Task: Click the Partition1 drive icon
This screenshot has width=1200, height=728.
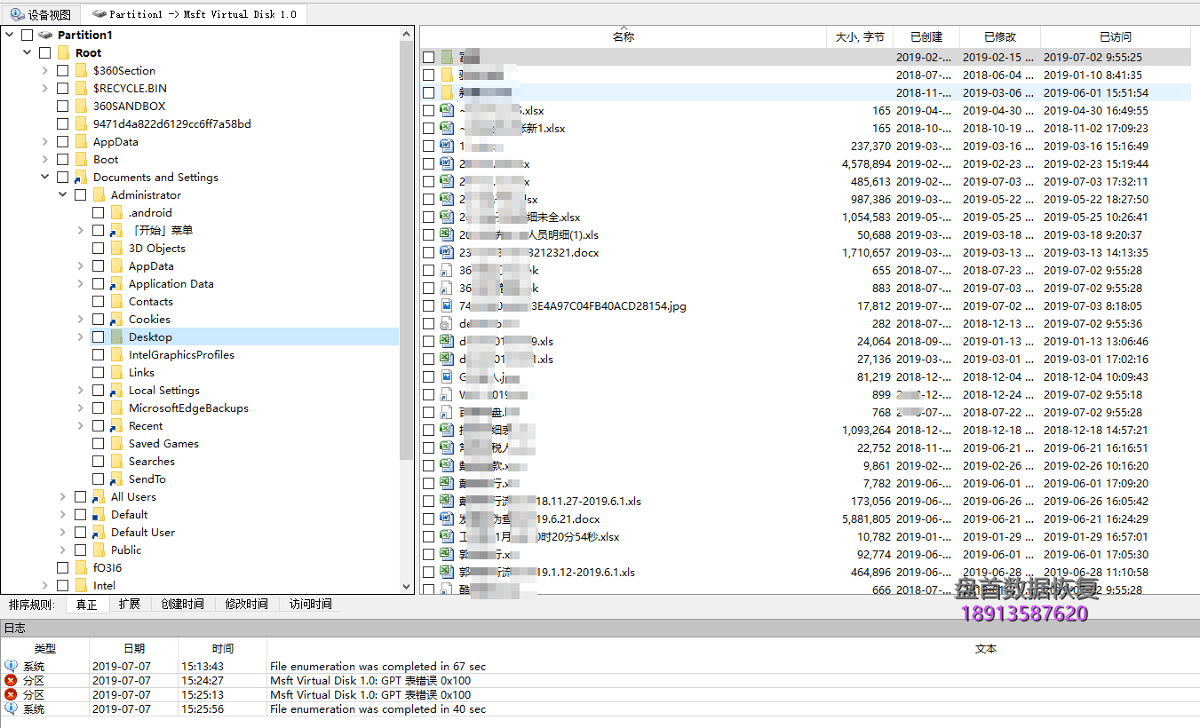Action: tap(45, 35)
